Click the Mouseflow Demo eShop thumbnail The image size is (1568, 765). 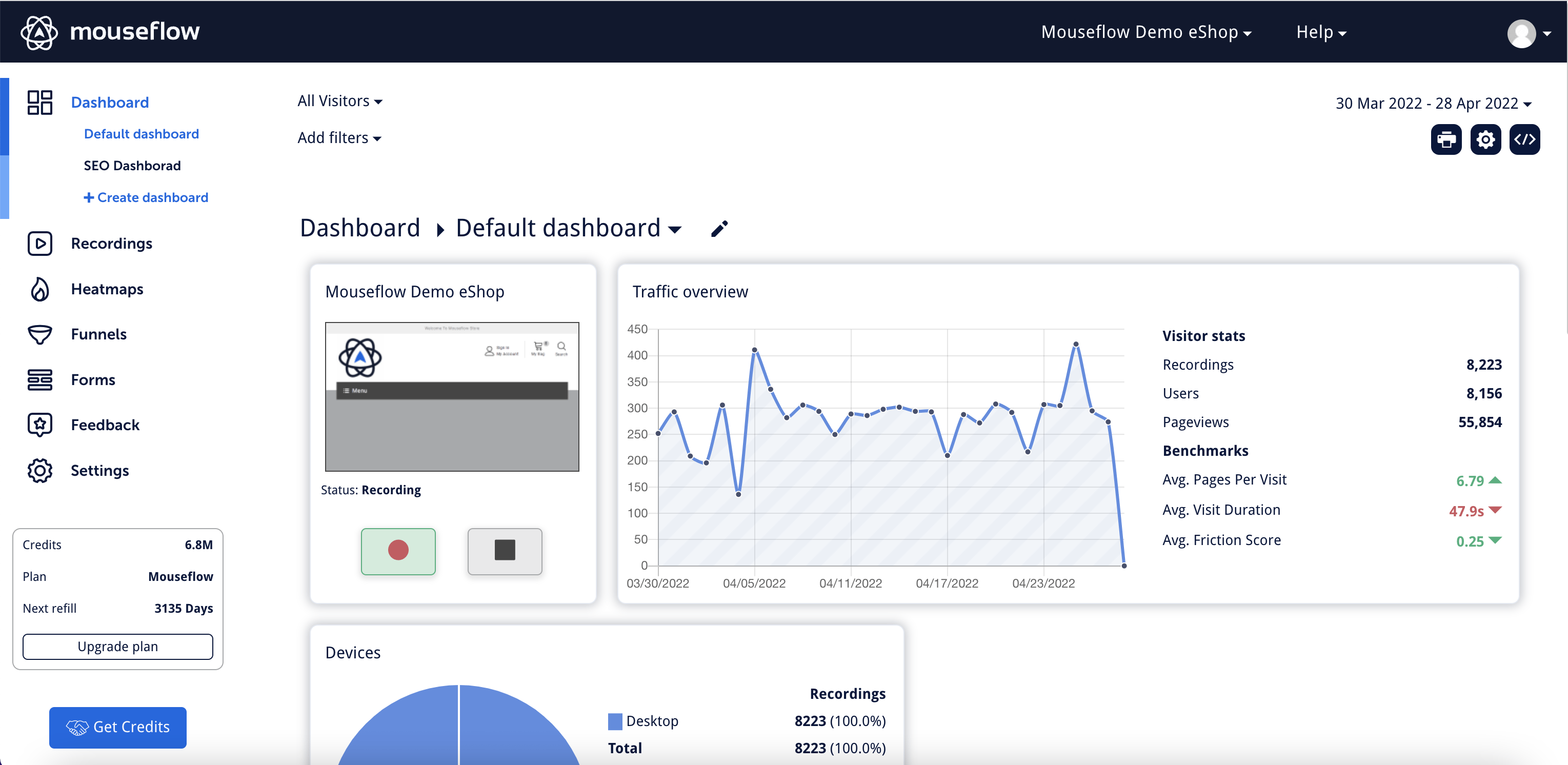coord(451,397)
